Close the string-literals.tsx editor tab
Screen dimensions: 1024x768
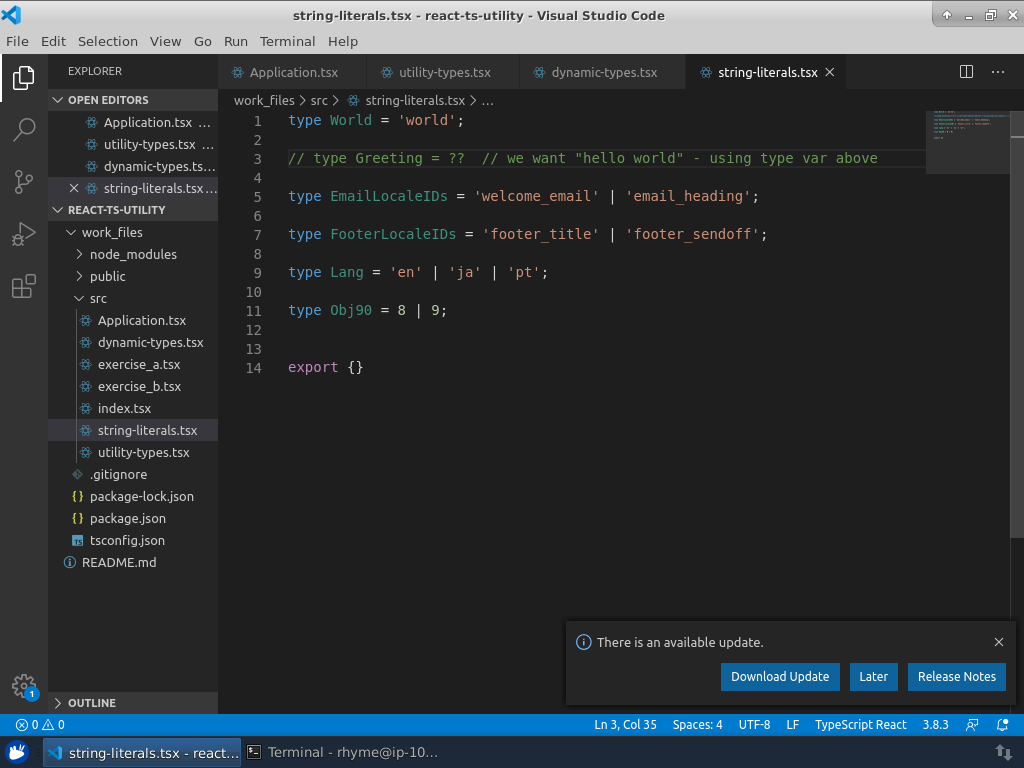tap(830, 73)
